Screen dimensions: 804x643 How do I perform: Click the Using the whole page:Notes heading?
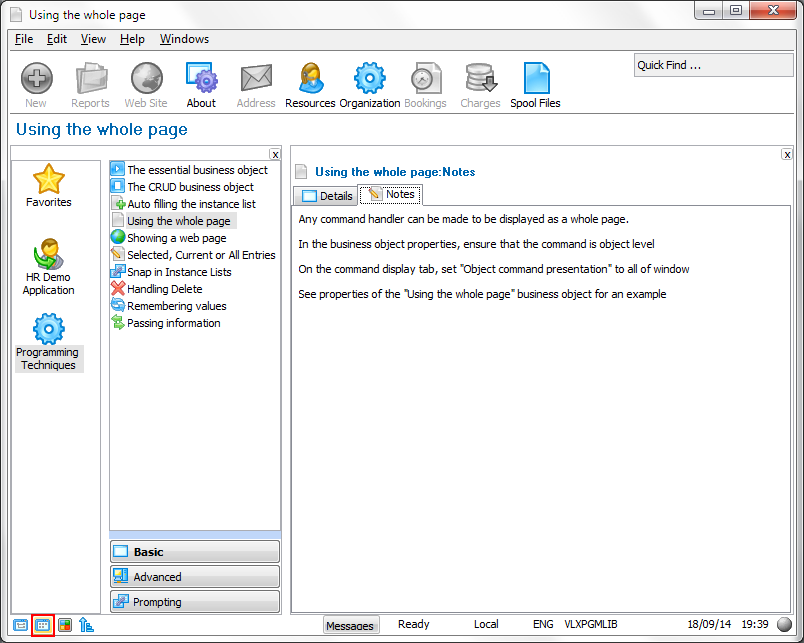395,172
